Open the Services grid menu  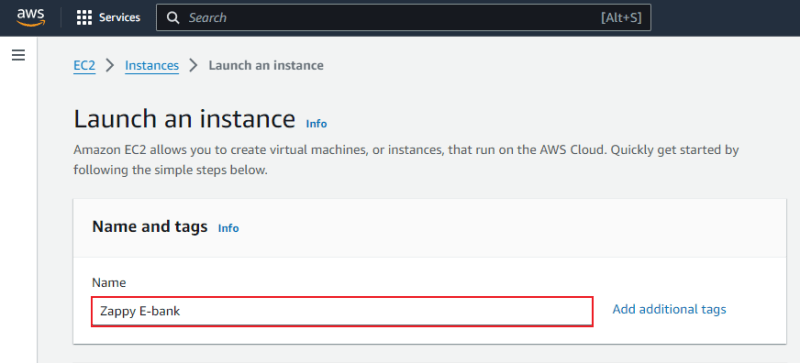point(84,18)
